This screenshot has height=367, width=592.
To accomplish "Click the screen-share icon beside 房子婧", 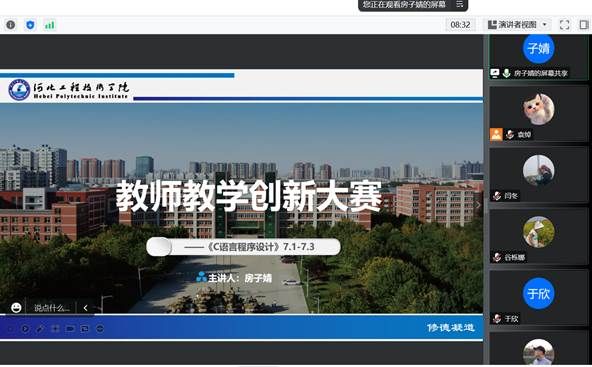I will pos(495,73).
